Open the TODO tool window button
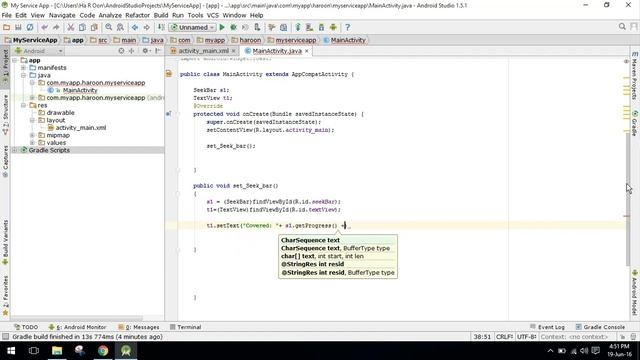 26,327
